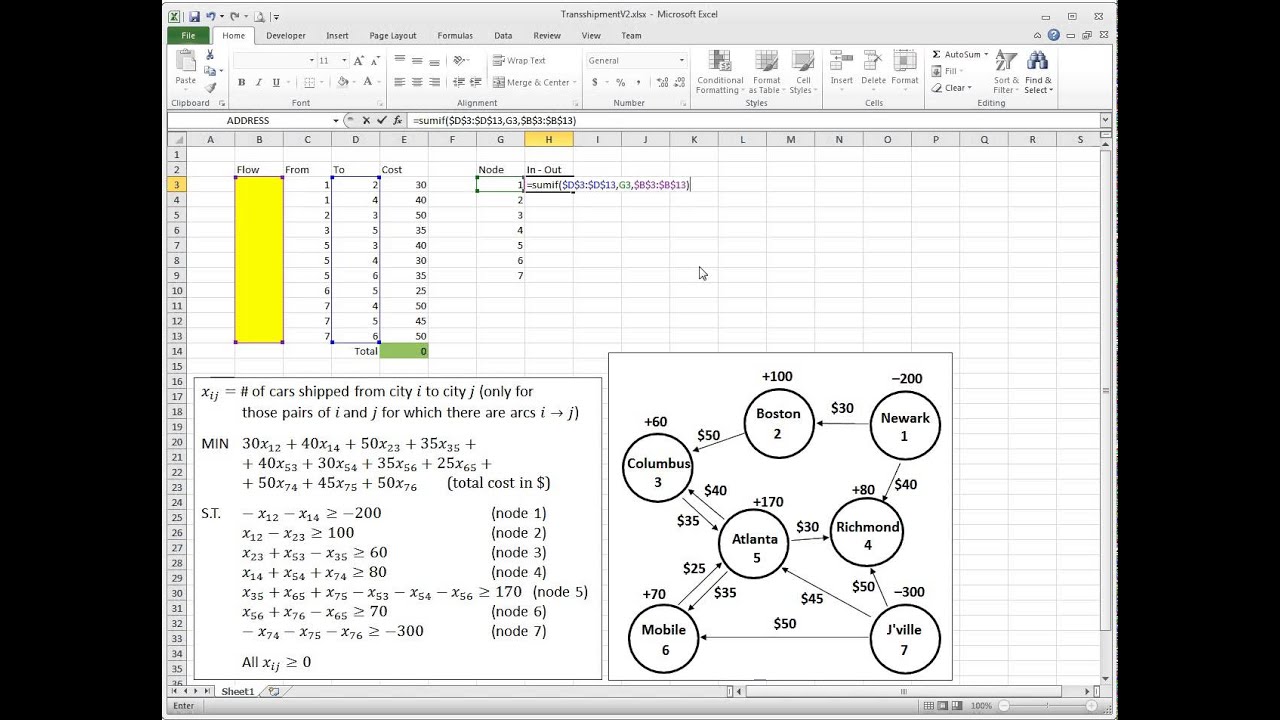The height and width of the screenshot is (720, 1280).
Task: Open Sort & Filter dropdown
Action: [1005, 72]
